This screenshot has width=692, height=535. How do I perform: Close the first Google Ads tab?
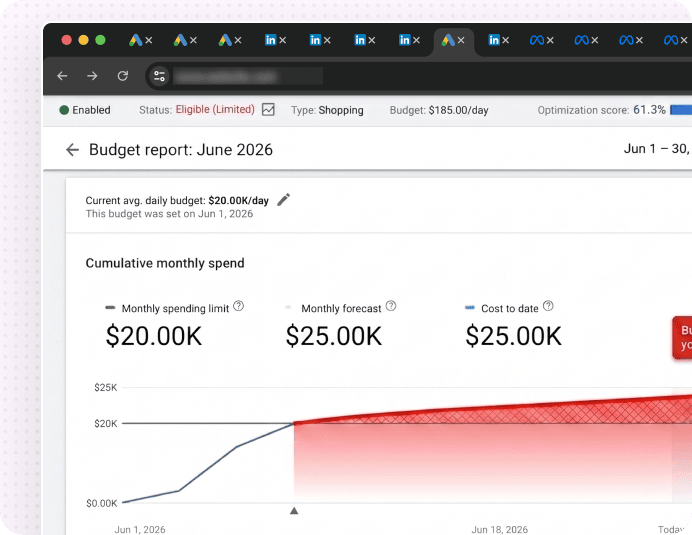tap(149, 41)
